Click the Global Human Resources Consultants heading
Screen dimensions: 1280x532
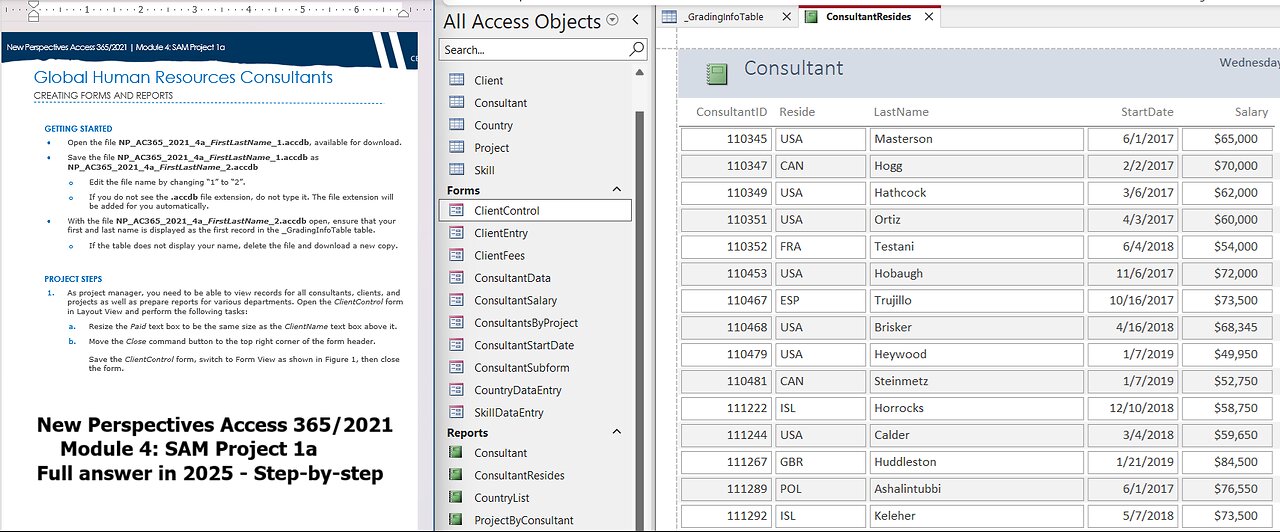[x=183, y=77]
